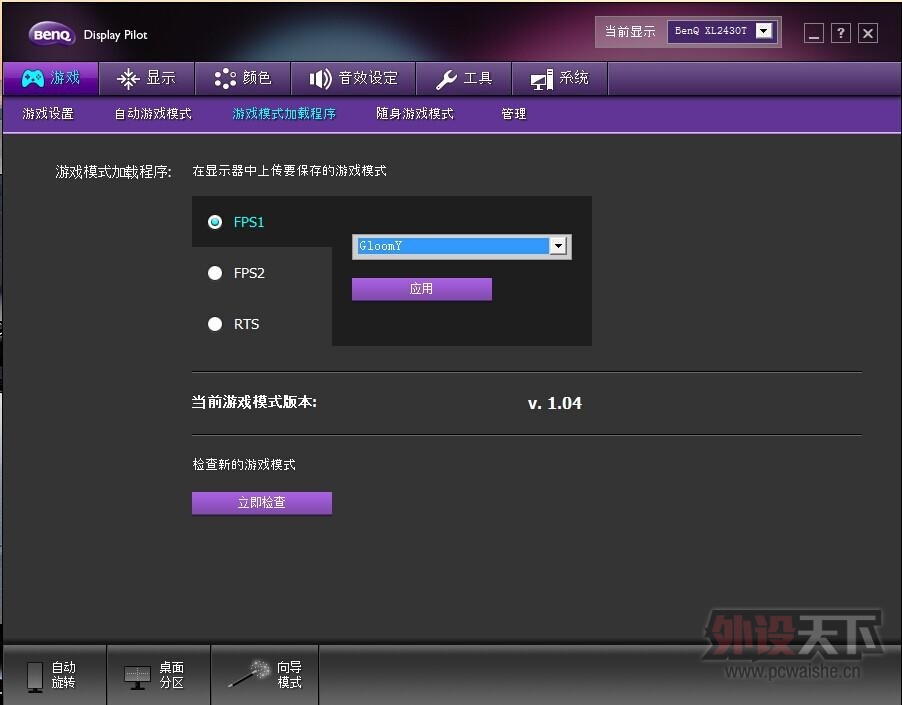This screenshot has width=902, height=705.
Task: Choose the RTS radio option
Action: [215, 324]
